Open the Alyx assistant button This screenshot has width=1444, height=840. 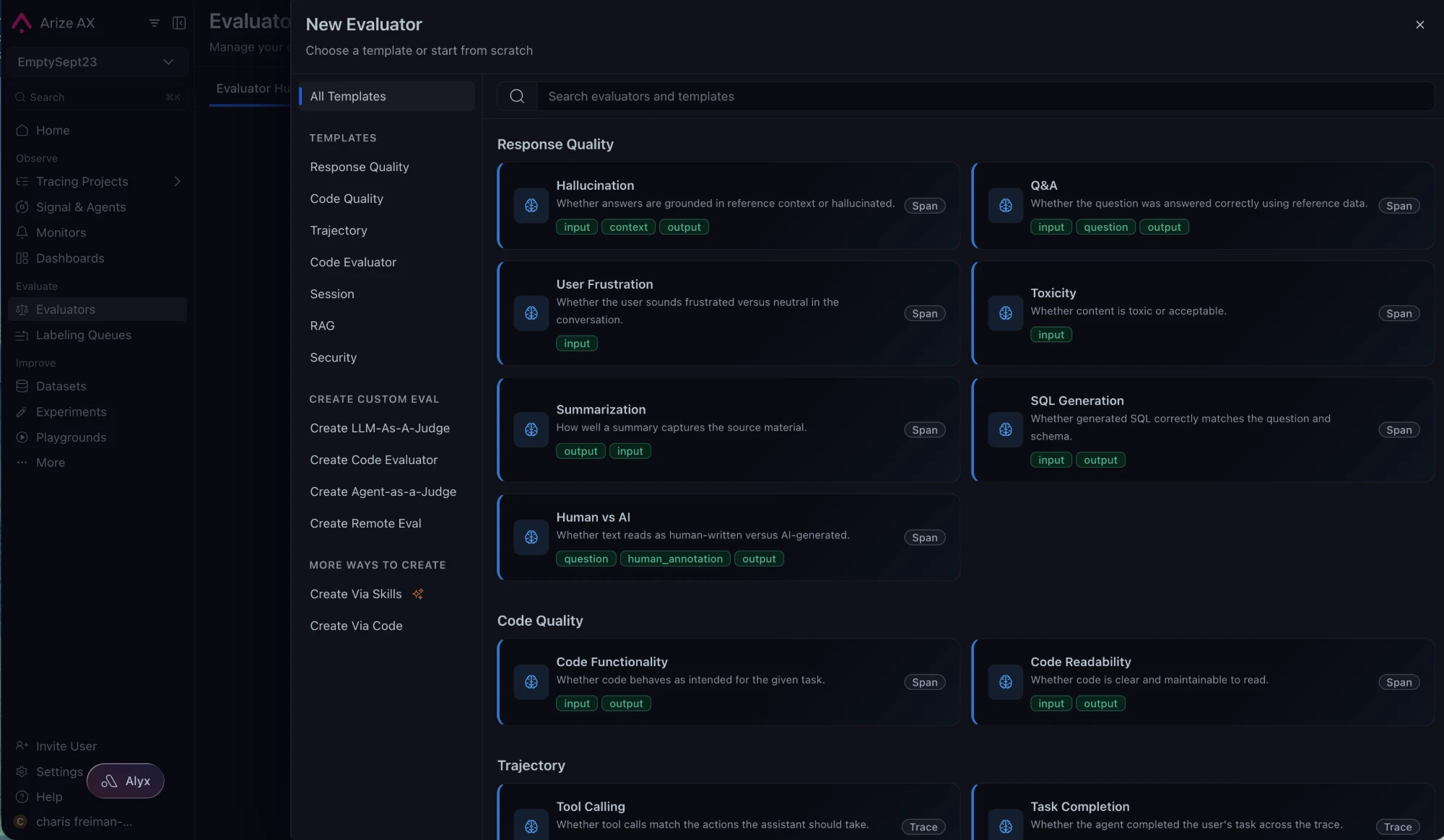(126, 781)
